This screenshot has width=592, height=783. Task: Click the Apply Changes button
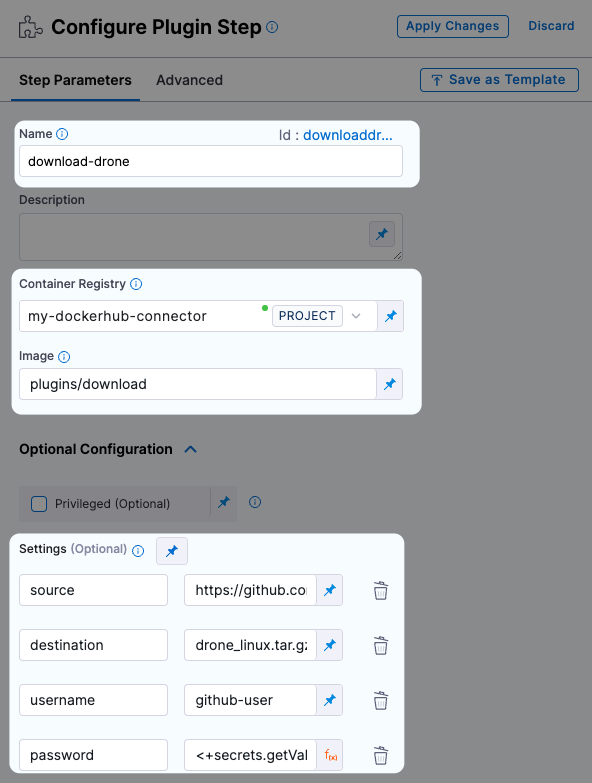[x=453, y=26]
